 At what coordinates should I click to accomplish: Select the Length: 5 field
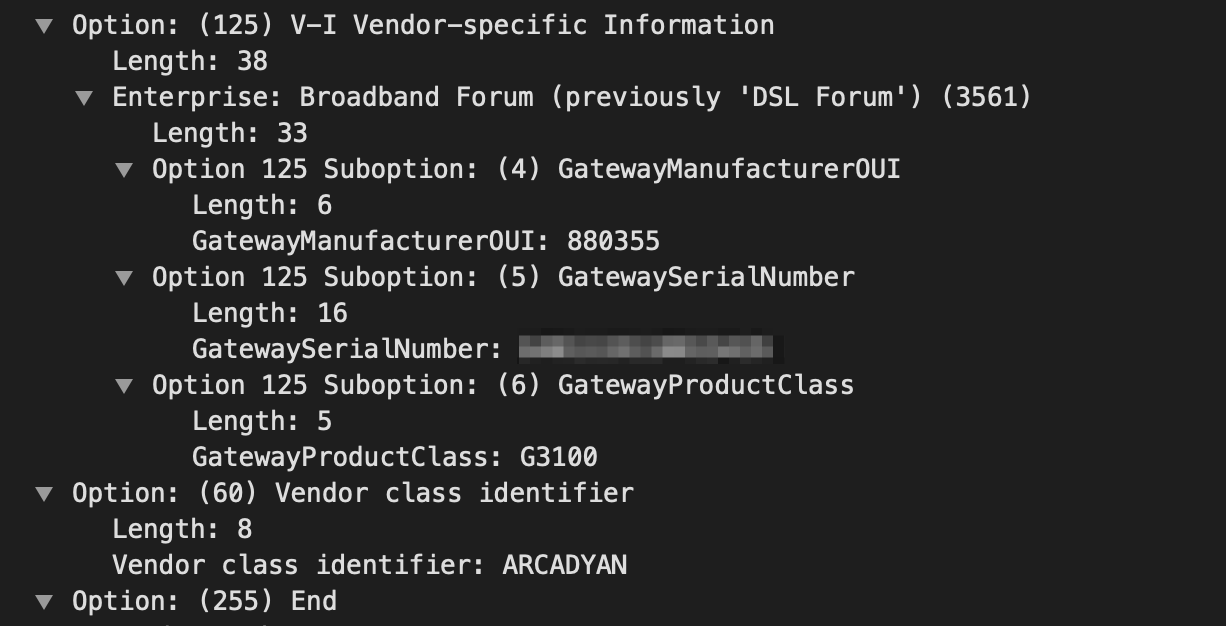(262, 421)
